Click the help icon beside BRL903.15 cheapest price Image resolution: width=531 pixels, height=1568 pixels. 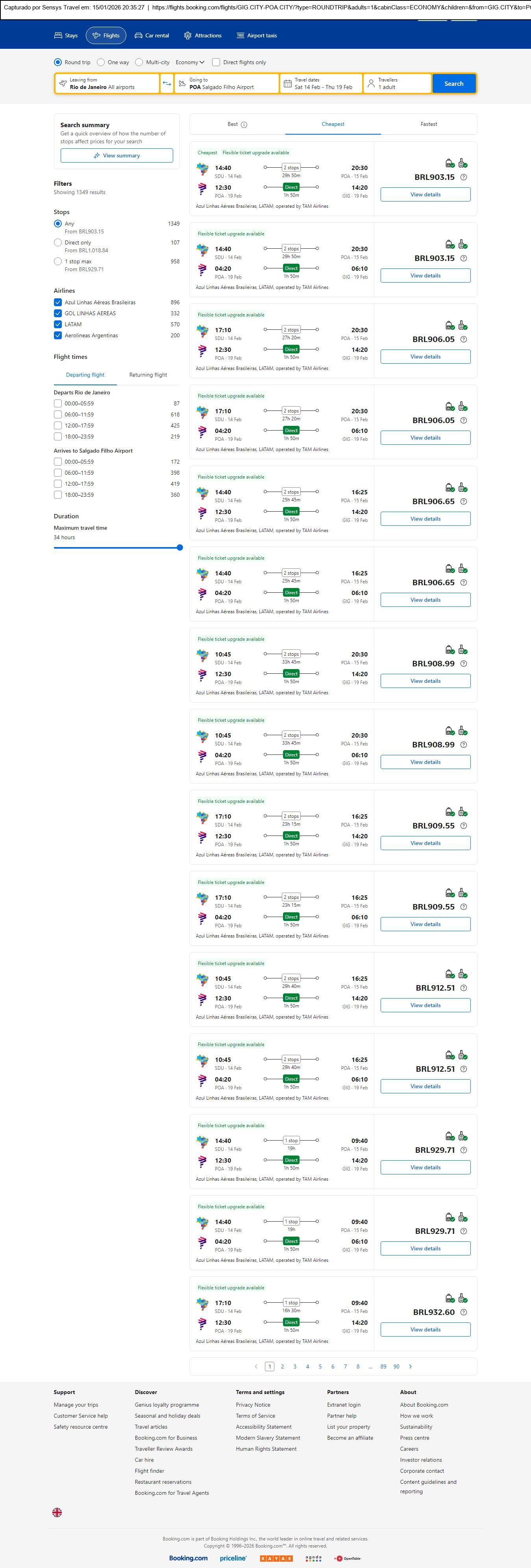[x=463, y=177]
